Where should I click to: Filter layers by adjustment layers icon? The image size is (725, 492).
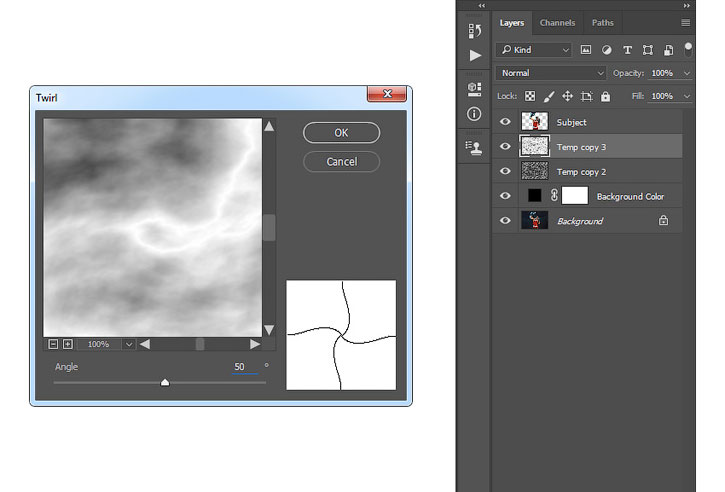pyautogui.click(x=607, y=50)
